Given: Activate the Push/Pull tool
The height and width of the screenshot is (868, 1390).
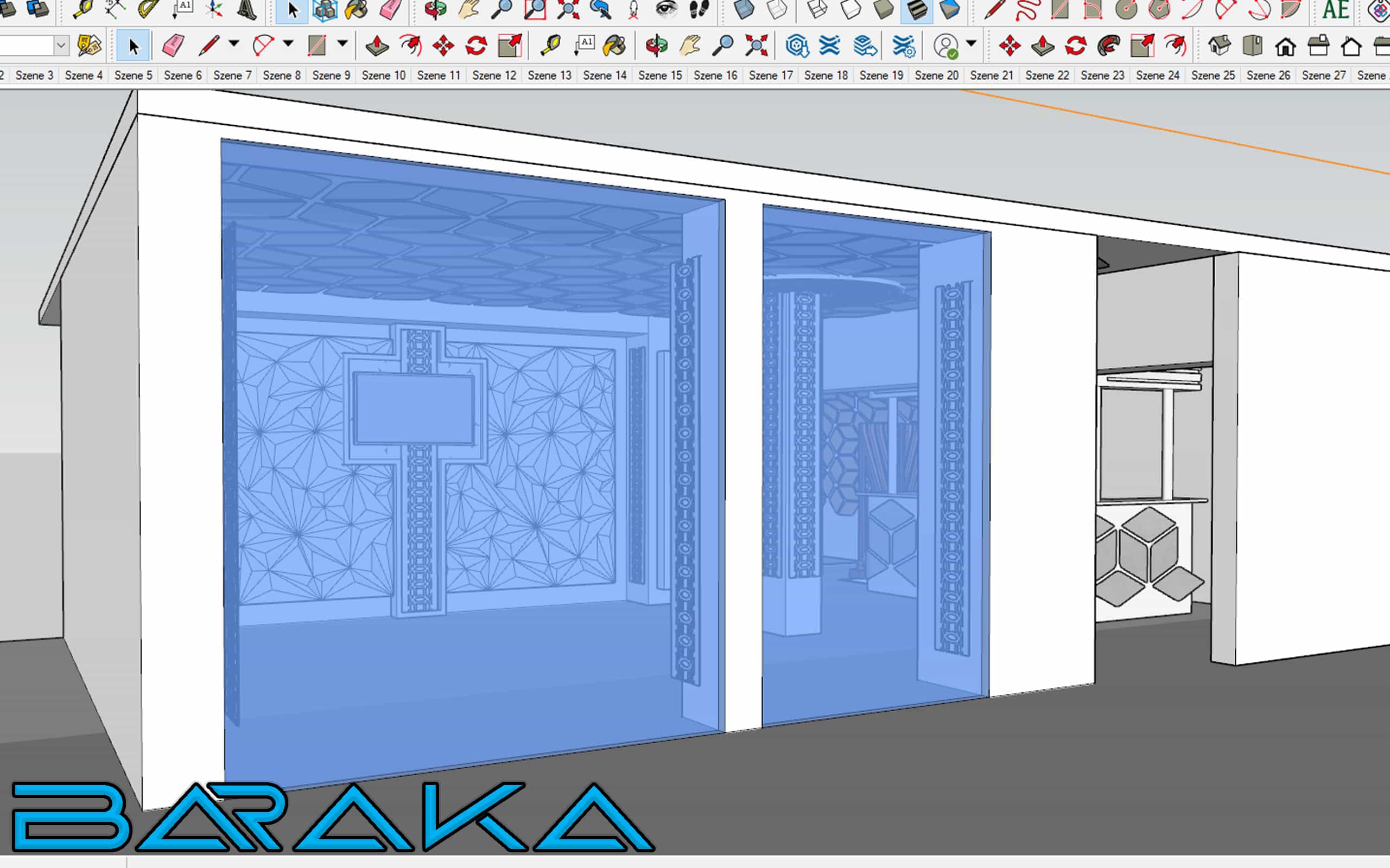Looking at the screenshot, I should tap(377, 46).
